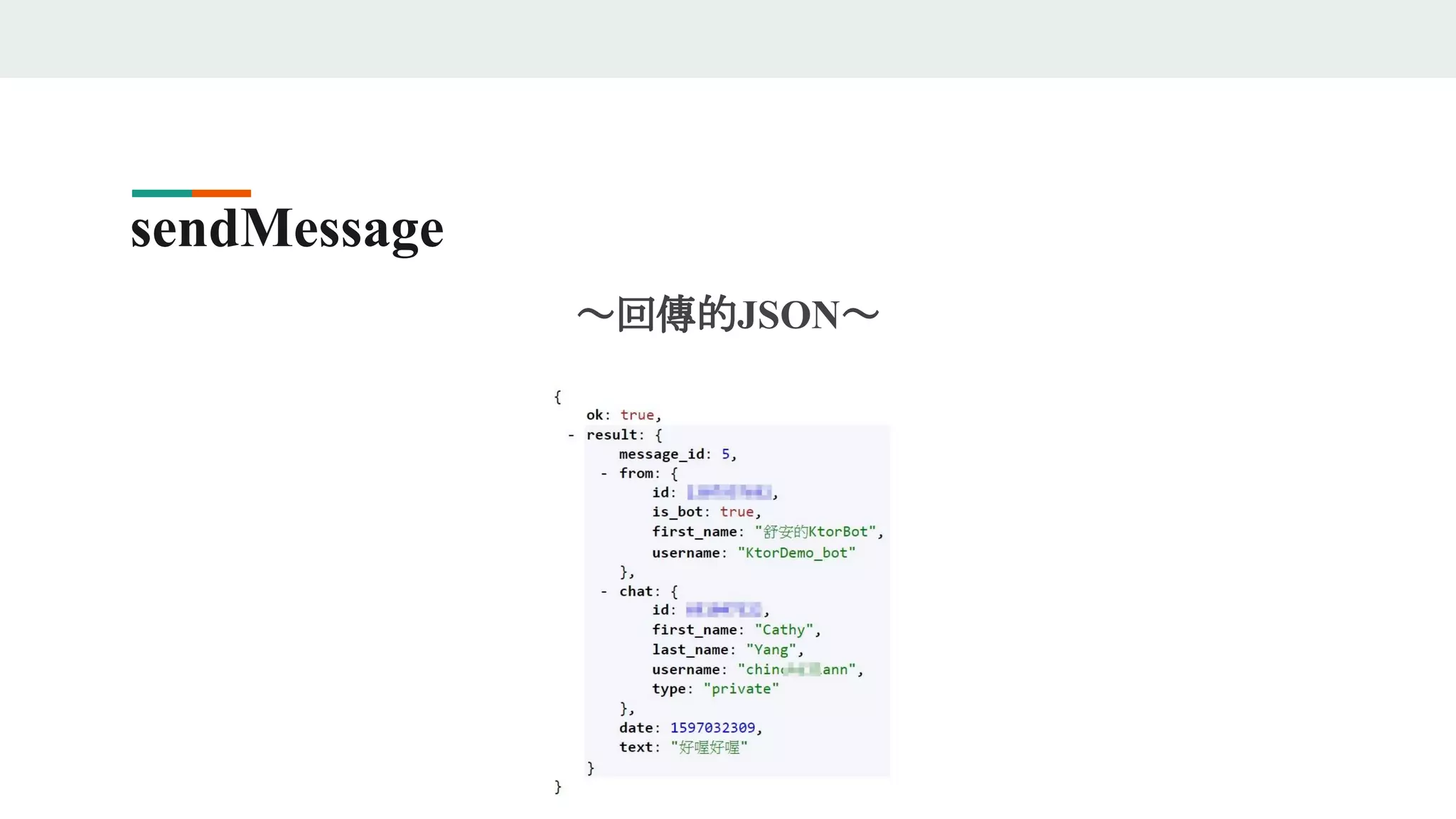1456x819 pixels.
Task: Click the blurred from id value
Action: pos(729,492)
